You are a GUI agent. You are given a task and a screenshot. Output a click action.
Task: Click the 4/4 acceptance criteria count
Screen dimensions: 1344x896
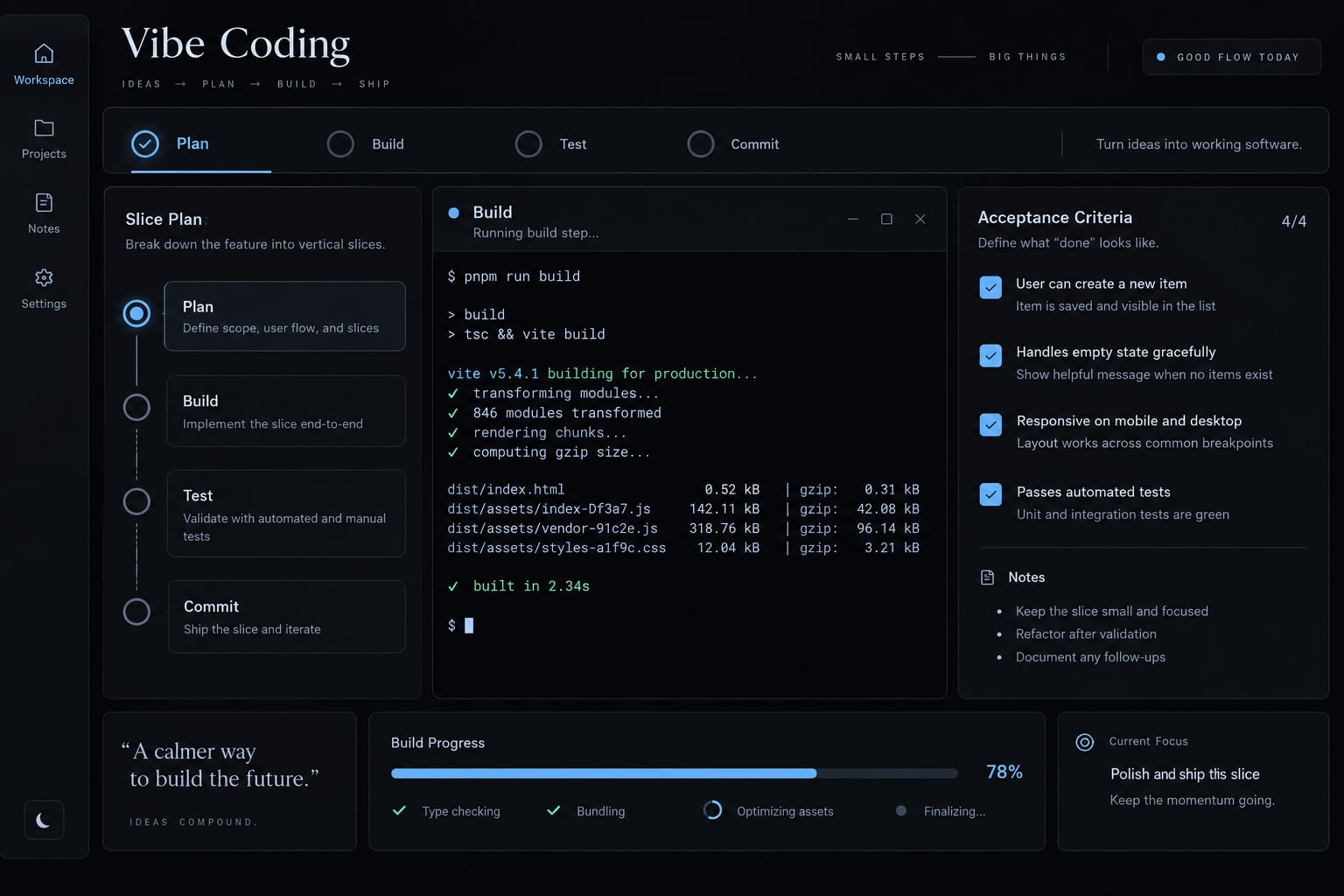click(x=1294, y=221)
